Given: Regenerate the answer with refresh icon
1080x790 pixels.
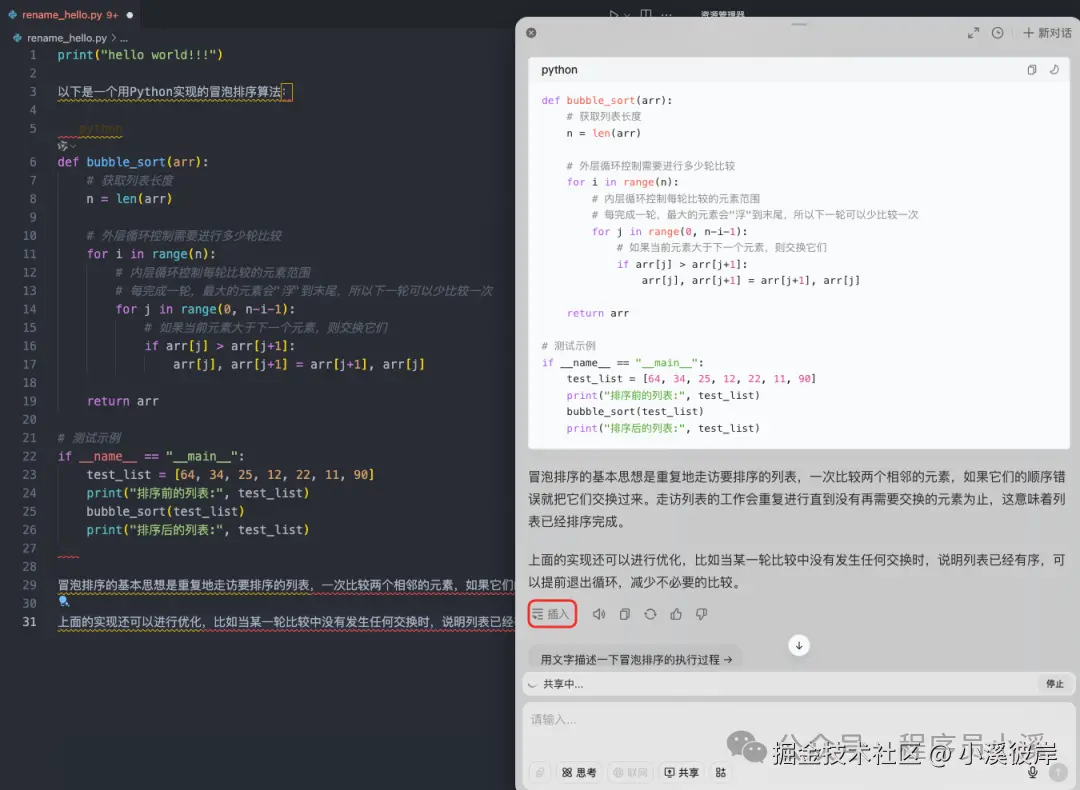Looking at the screenshot, I should [650, 614].
